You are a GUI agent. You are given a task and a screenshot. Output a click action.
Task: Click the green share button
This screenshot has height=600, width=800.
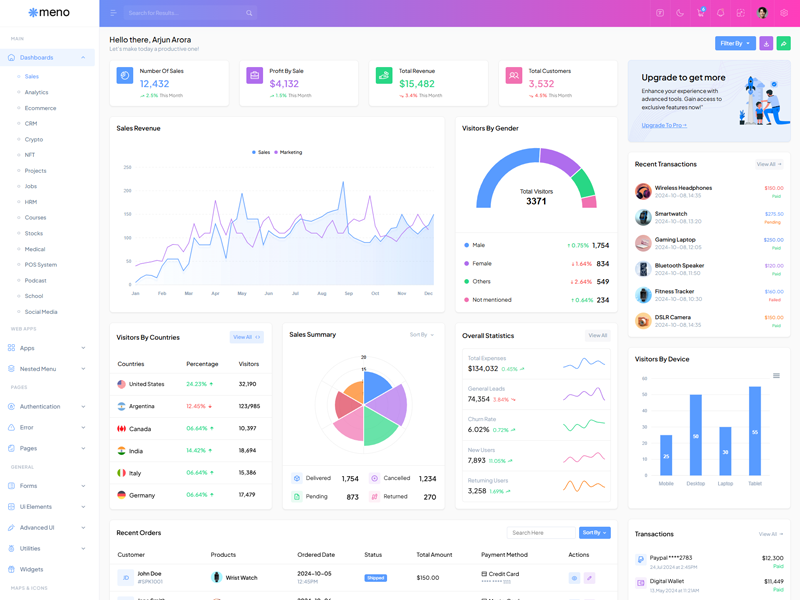784,43
